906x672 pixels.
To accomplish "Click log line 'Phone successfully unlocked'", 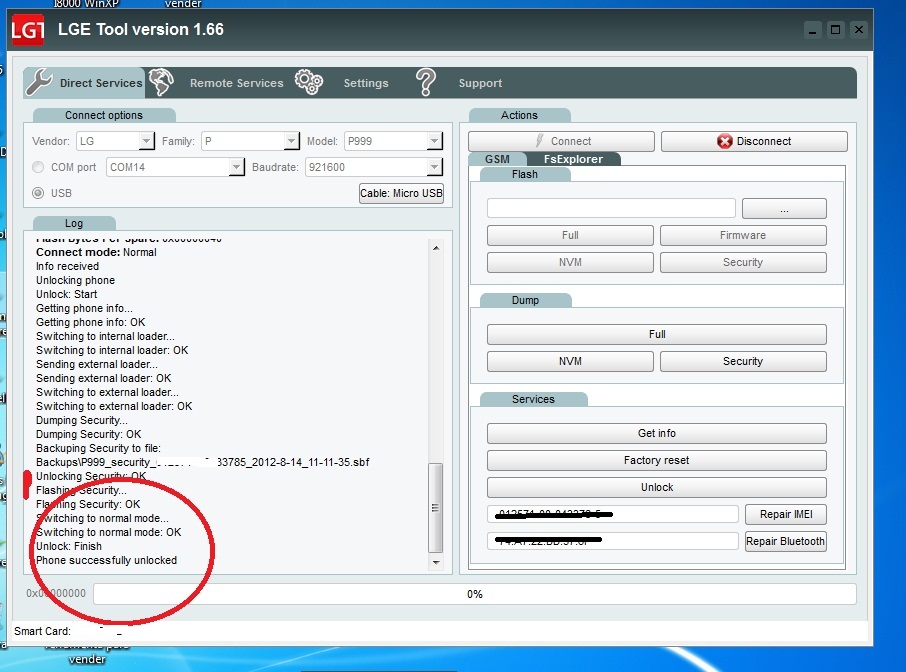I will tap(106, 560).
